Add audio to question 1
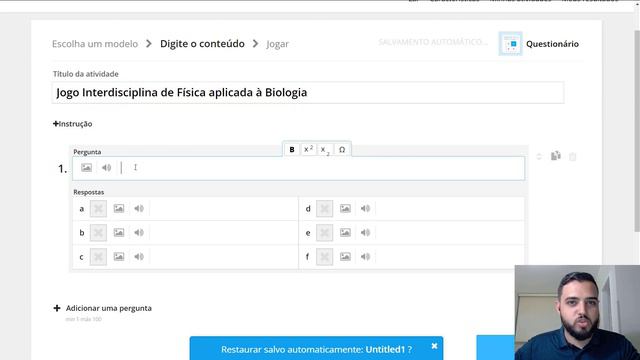 [107, 167]
